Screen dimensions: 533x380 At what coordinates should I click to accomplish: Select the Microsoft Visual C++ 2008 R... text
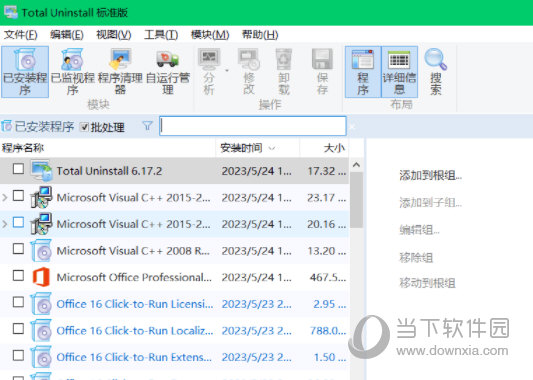click(133, 251)
